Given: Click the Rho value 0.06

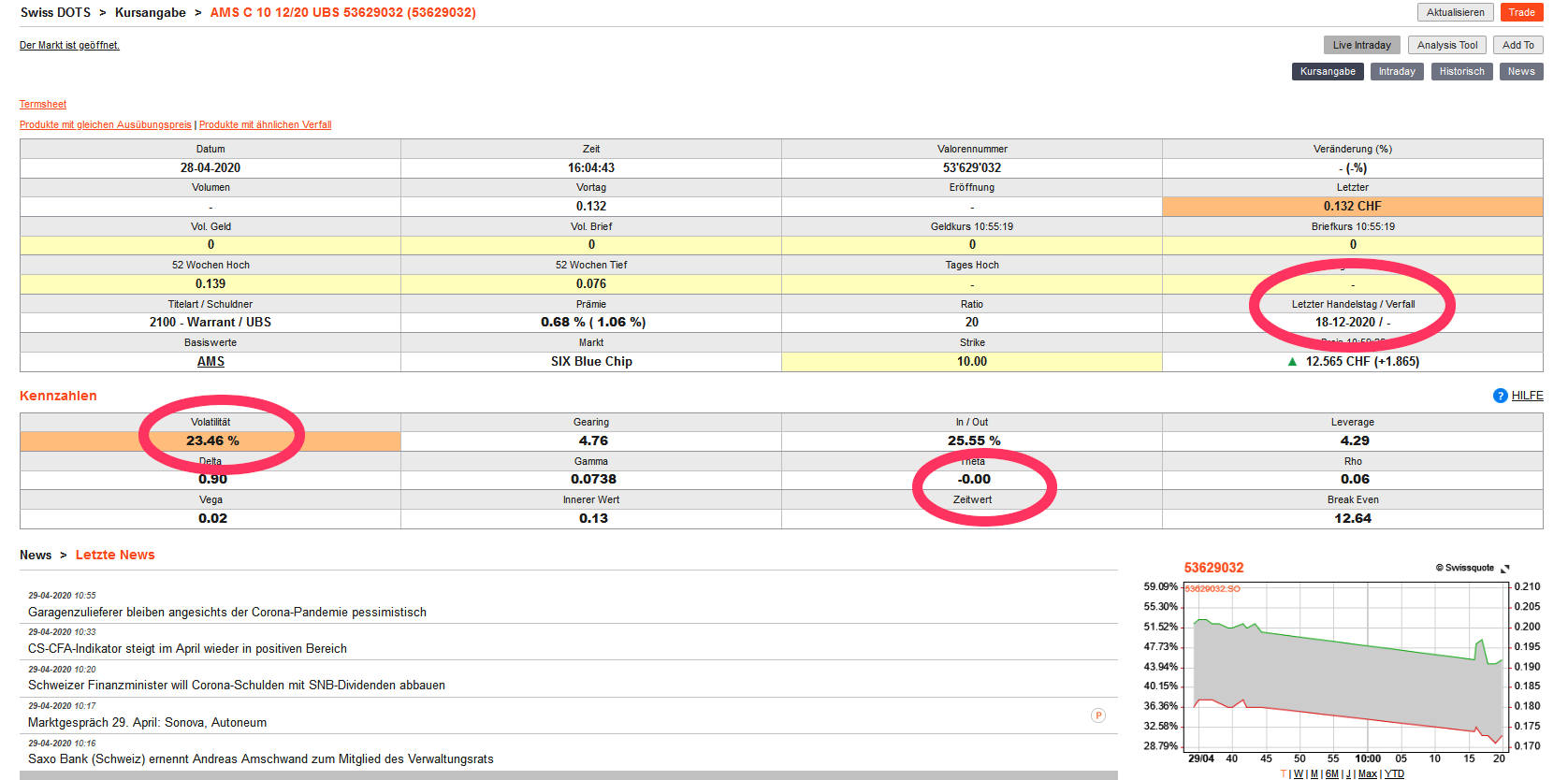Looking at the screenshot, I should coord(1355,479).
